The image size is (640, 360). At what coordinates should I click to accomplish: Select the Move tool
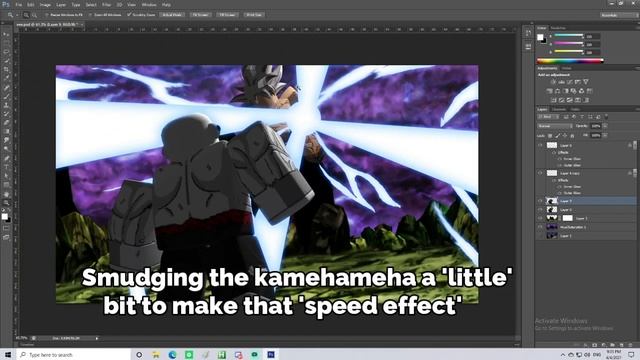[7, 34]
